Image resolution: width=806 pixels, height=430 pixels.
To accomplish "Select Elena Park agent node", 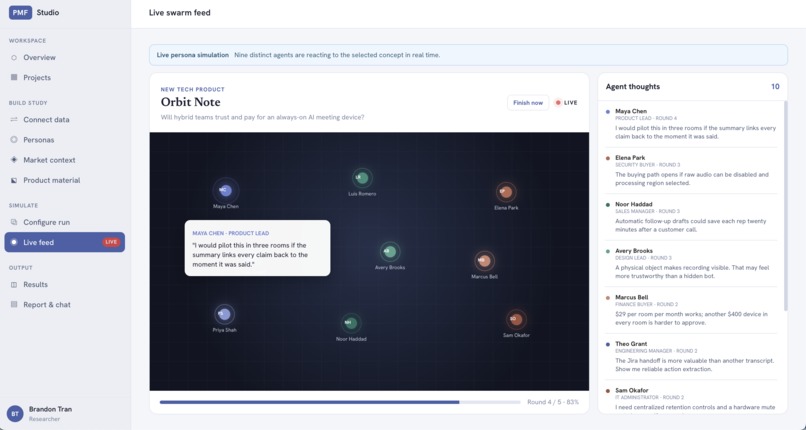I will pos(506,192).
